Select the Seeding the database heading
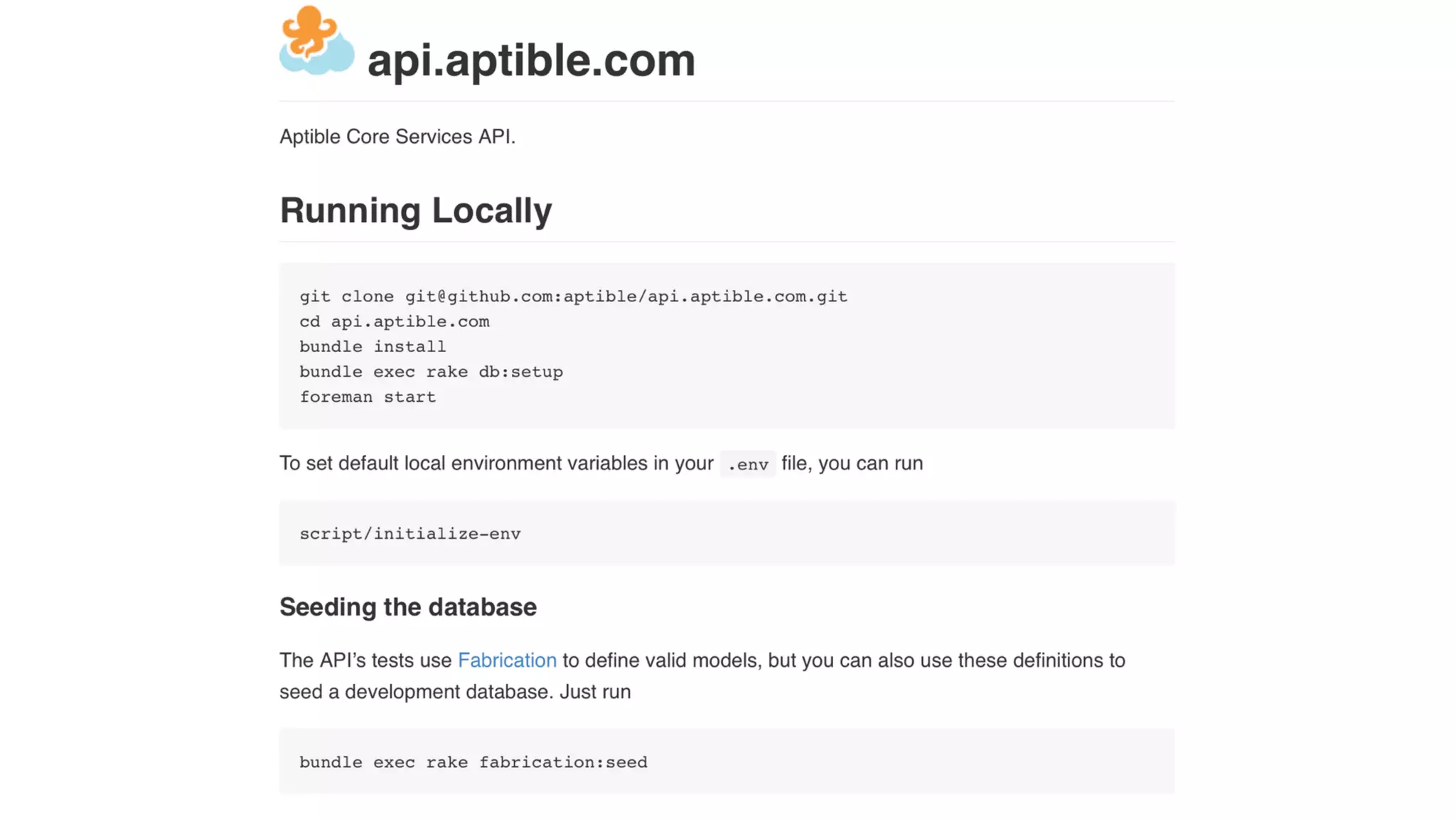 [407, 607]
